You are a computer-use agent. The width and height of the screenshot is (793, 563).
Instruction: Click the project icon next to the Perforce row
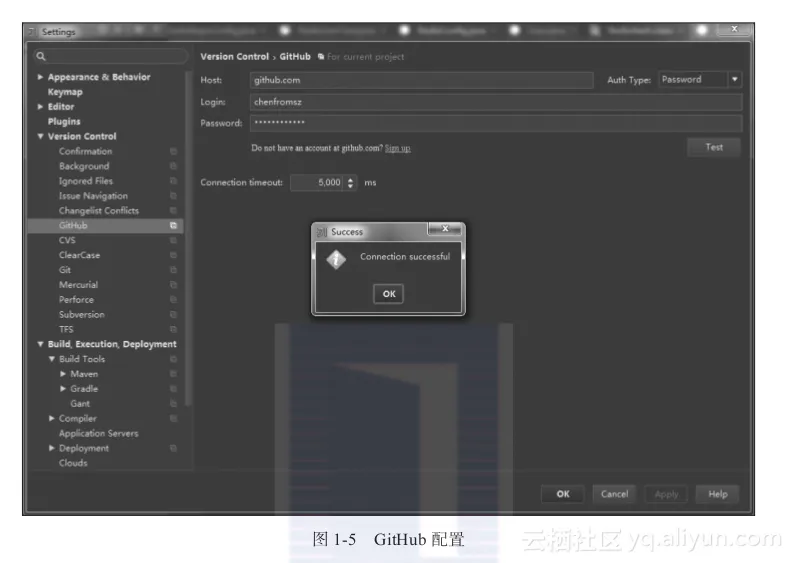pos(173,299)
